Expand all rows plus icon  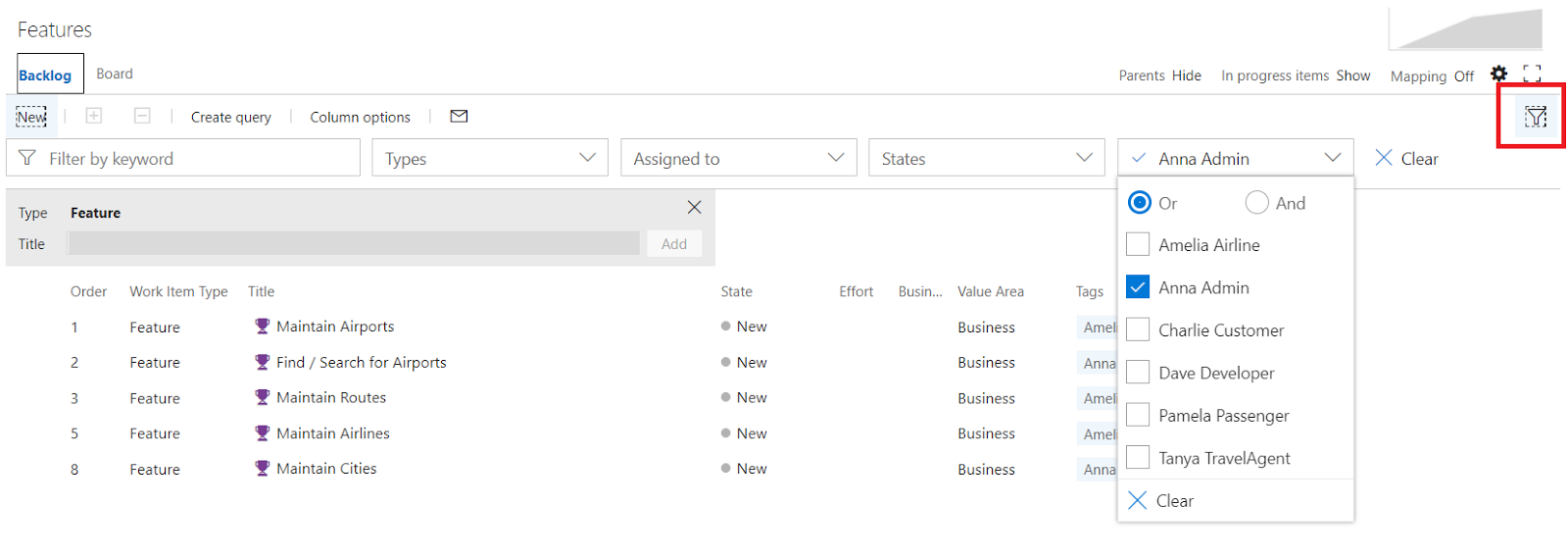click(94, 116)
